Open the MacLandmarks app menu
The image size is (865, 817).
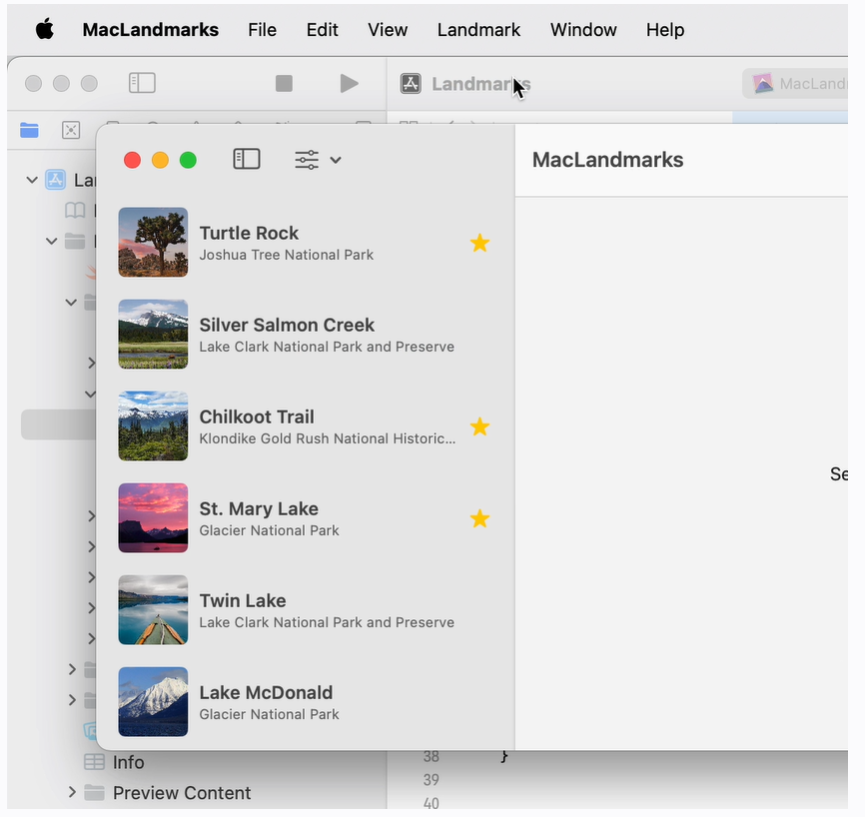pos(151,30)
